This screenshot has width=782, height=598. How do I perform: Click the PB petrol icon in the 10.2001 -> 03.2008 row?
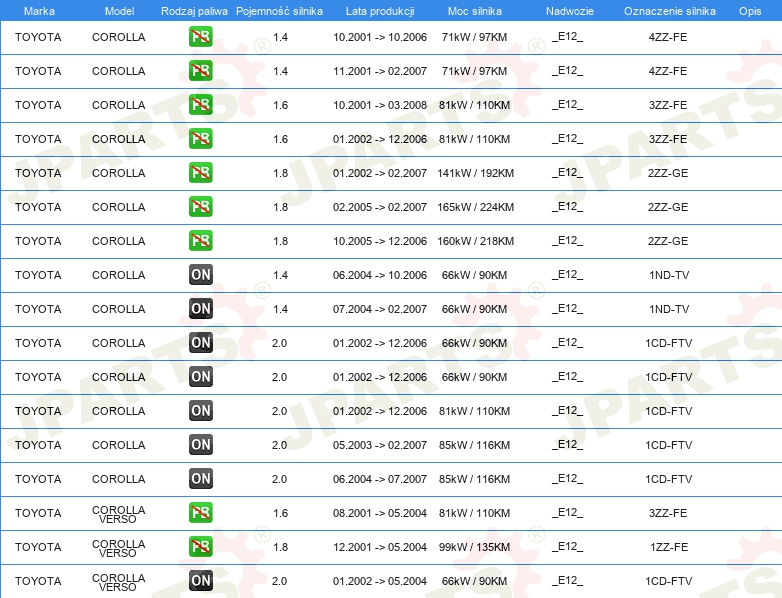[200, 105]
